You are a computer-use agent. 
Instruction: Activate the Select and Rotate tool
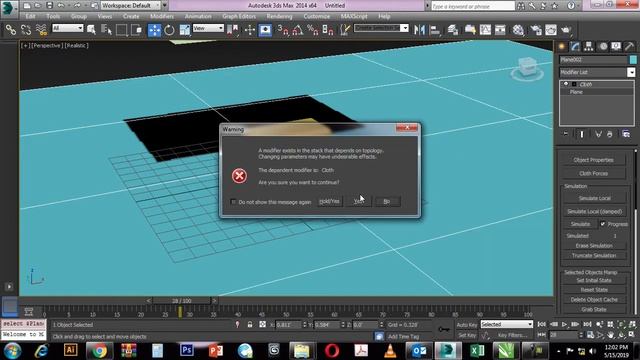tap(169, 30)
